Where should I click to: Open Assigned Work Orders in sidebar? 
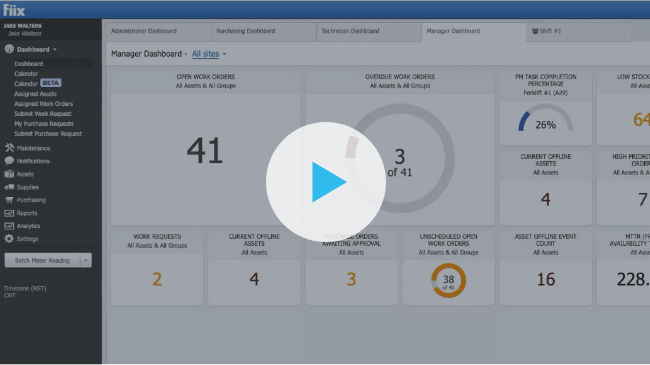[44, 104]
